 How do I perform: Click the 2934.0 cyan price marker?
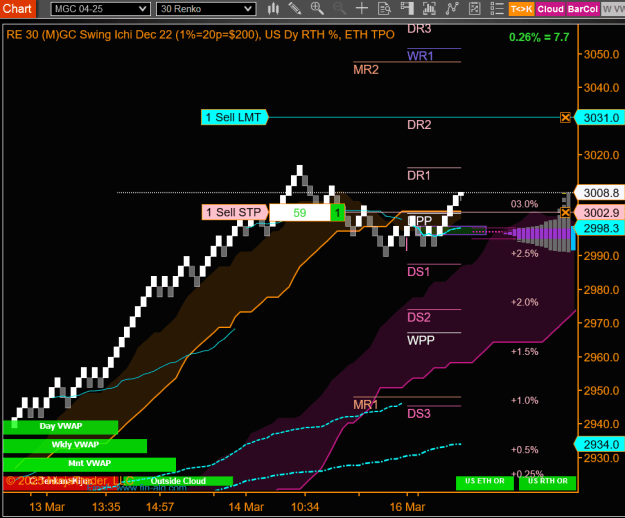(600, 444)
